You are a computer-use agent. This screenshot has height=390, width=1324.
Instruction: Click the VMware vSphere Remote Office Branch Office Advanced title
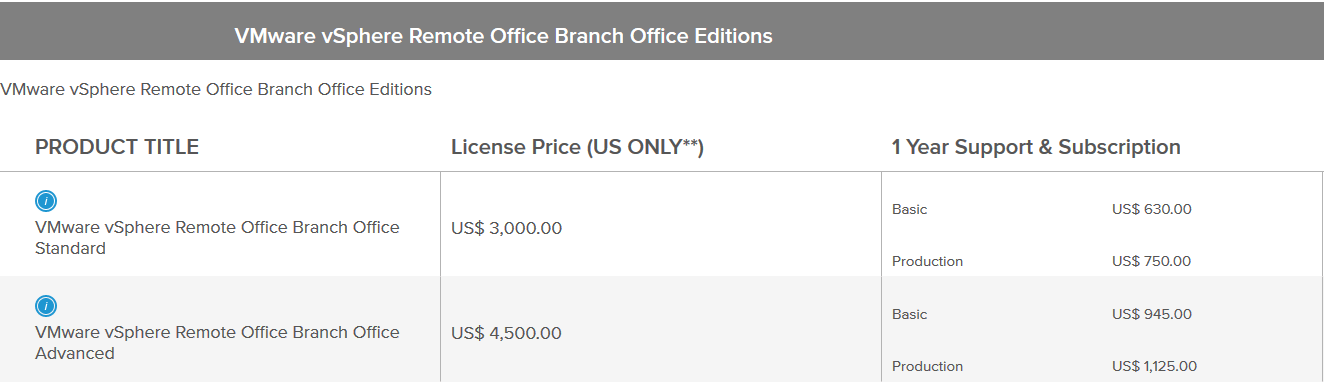pos(217,343)
